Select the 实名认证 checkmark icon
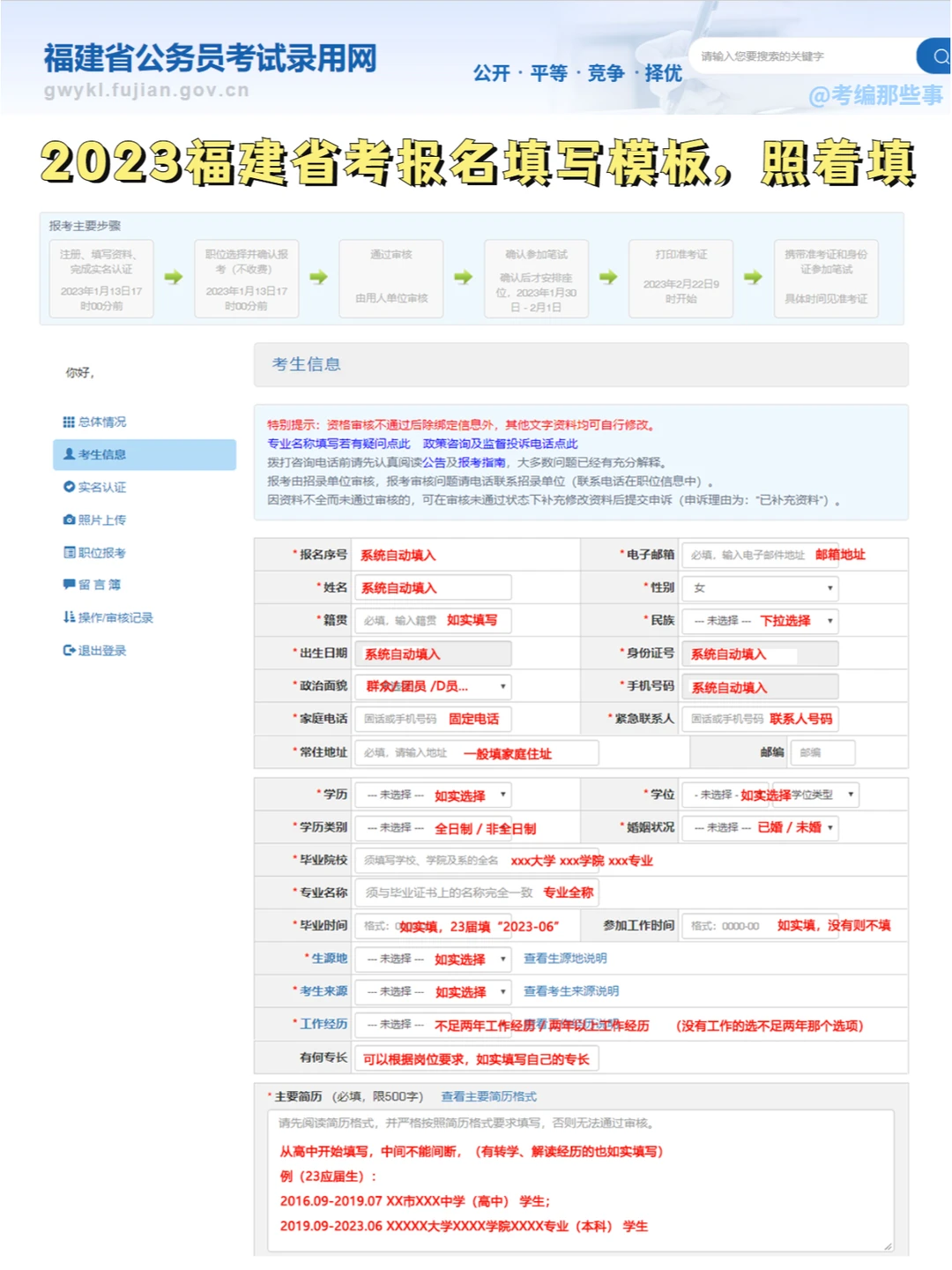The width and height of the screenshot is (952, 1270). click(69, 487)
